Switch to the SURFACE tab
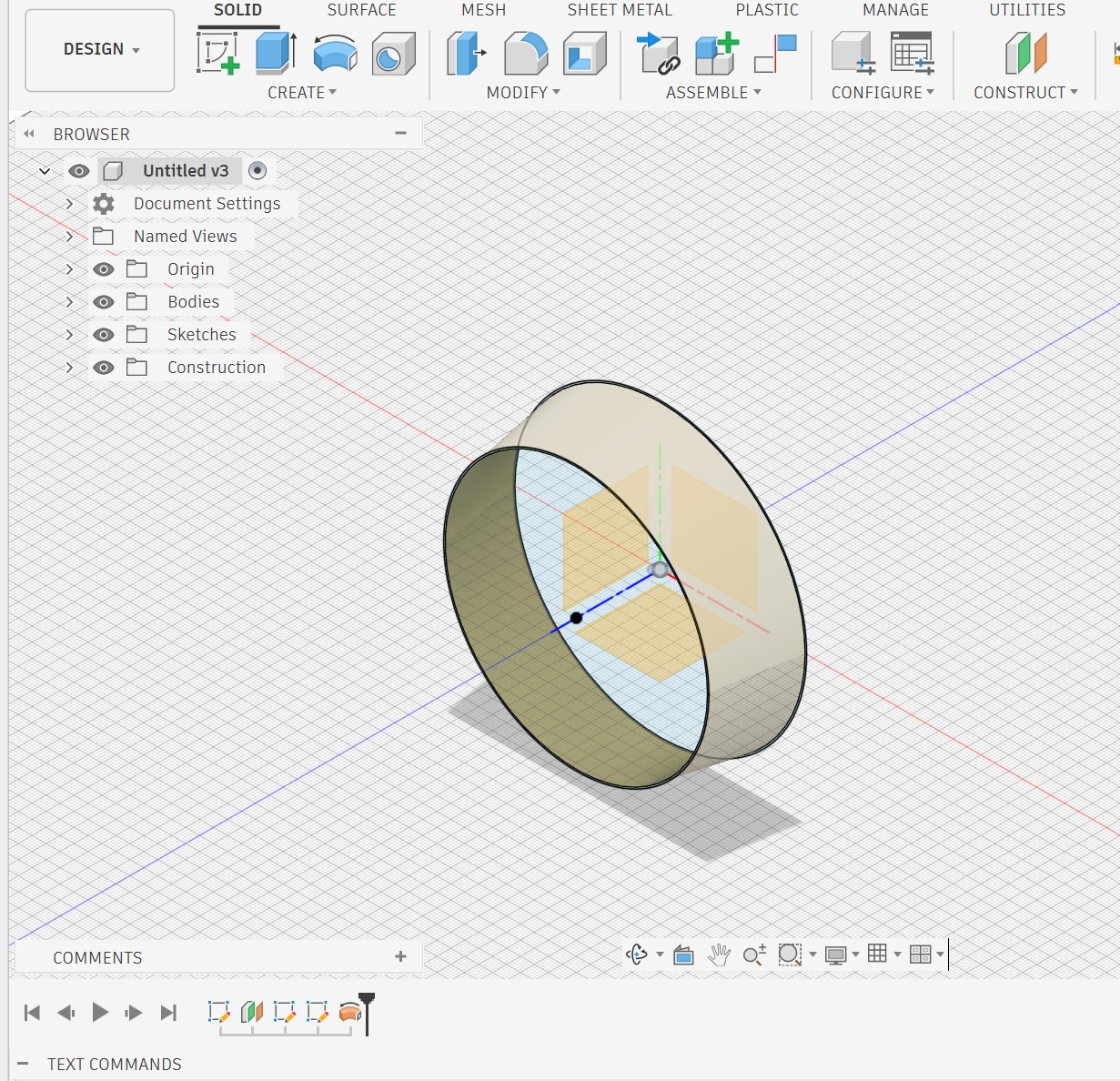 coord(361,10)
